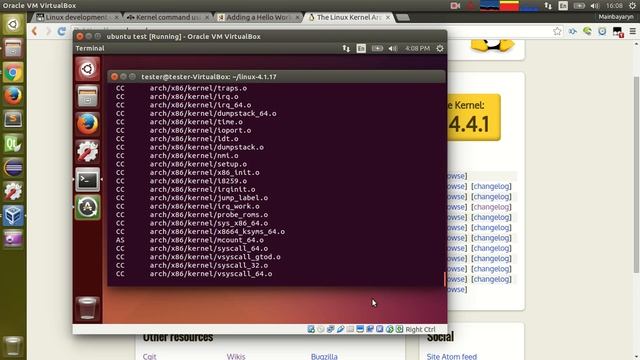Open Sublime Text from host launcher
This screenshot has width=640, height=360.
tap(13, 120)
